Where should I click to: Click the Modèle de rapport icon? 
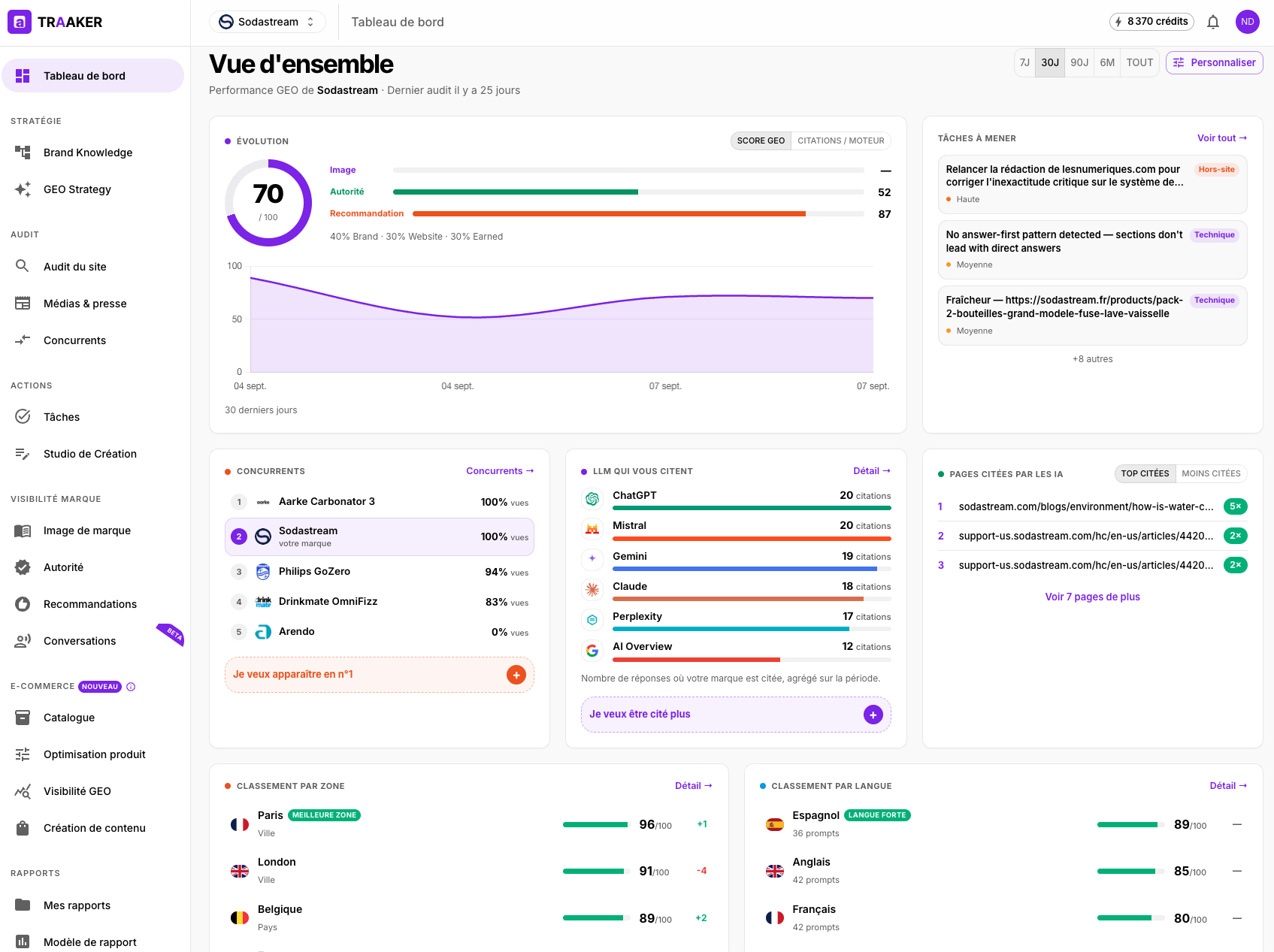pyautogui.click(x=23, y=941)
